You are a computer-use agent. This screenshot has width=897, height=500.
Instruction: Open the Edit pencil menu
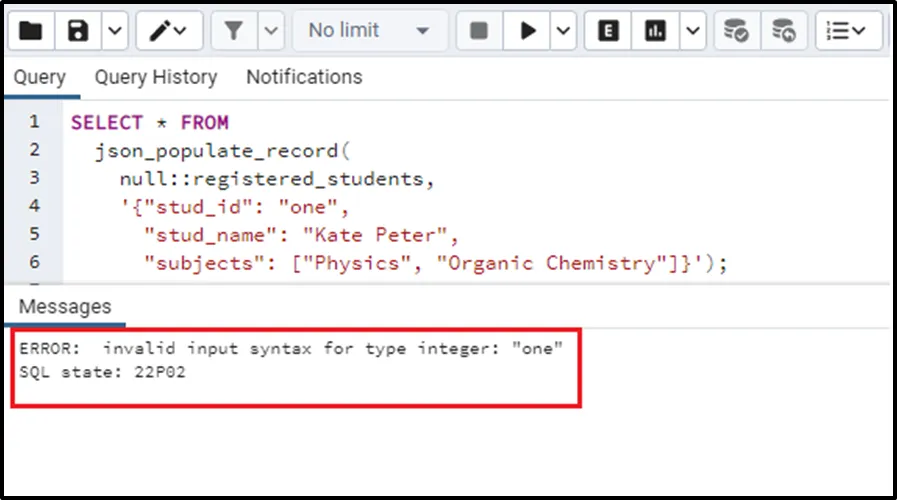[168, 31]
